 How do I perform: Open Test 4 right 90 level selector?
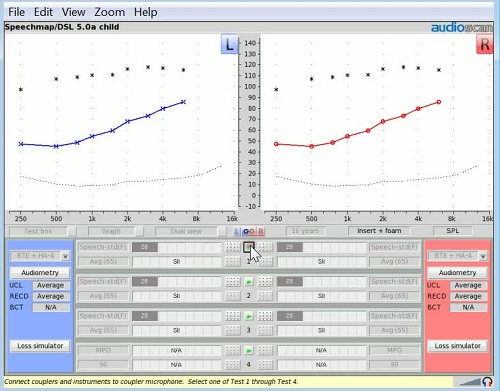click(394, 365)
